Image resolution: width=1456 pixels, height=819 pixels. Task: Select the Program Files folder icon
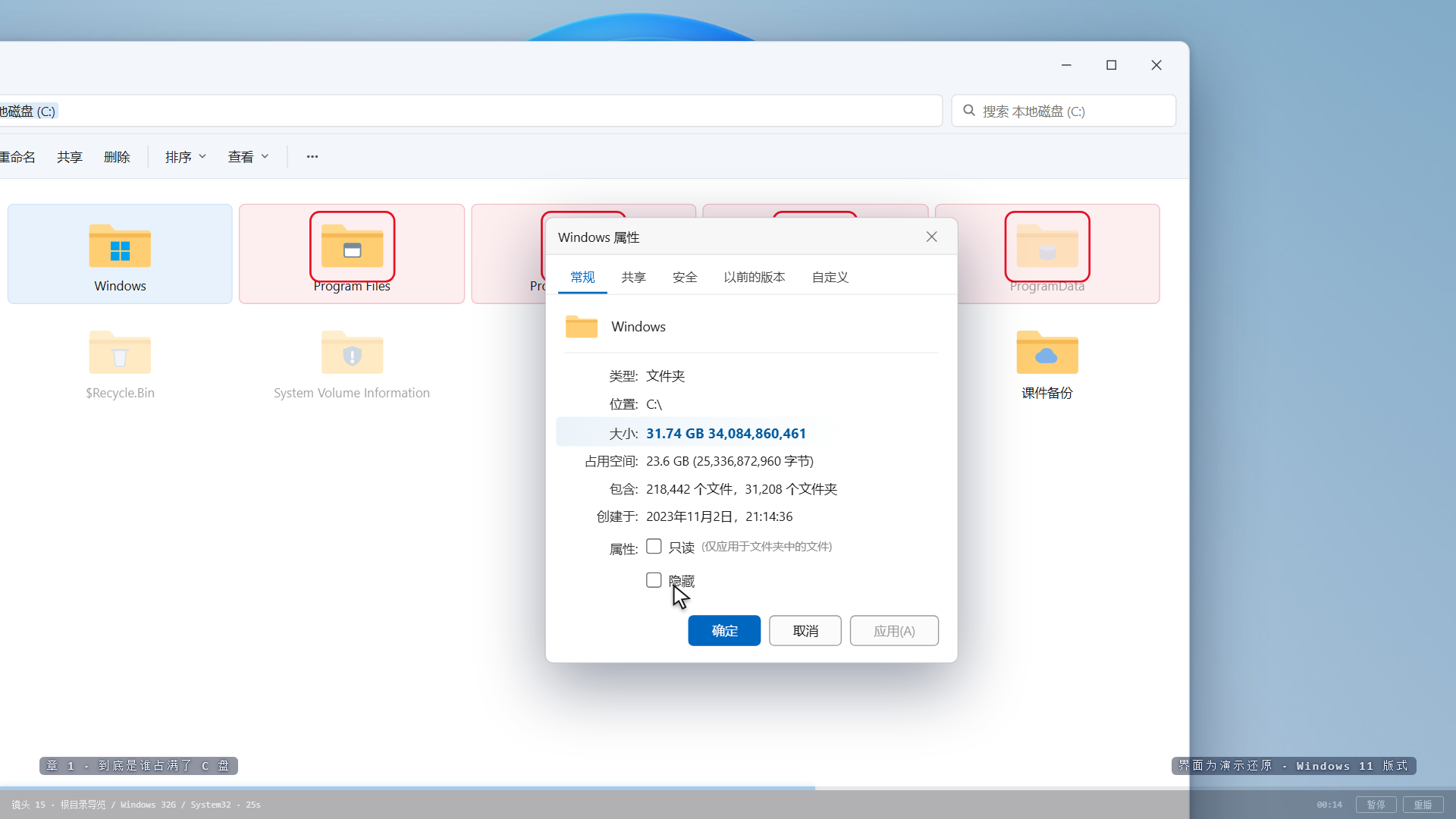(352, 246)
